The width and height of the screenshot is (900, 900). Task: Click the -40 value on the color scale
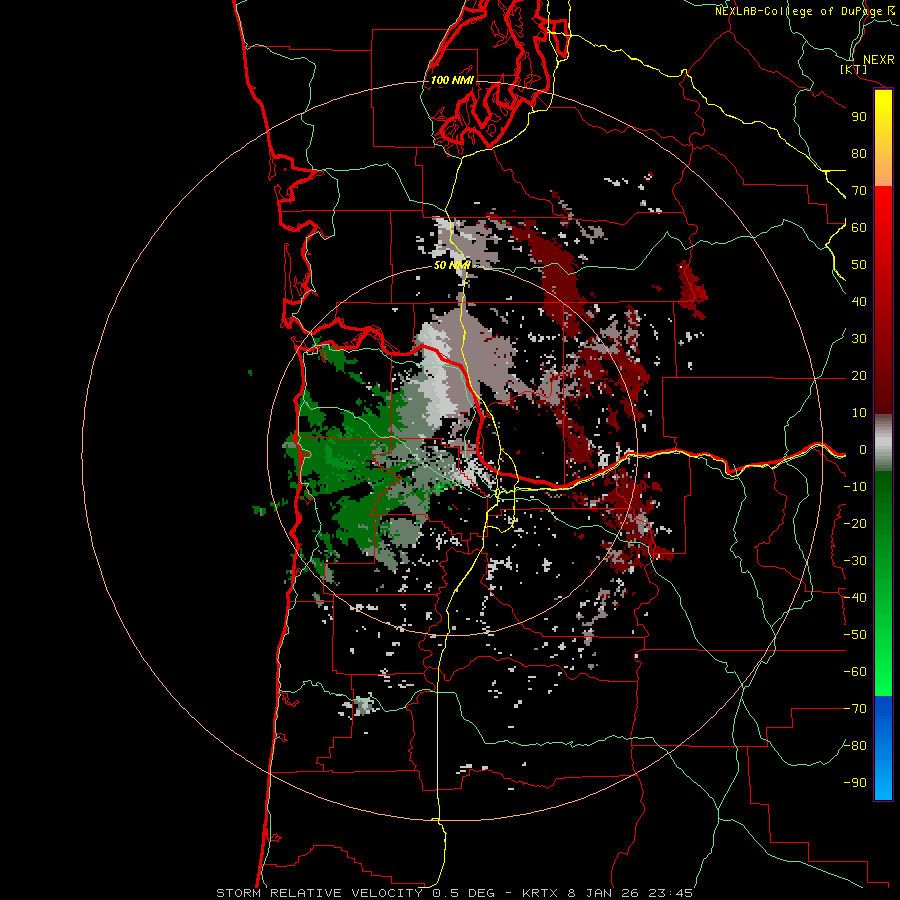tap(855, 598)
